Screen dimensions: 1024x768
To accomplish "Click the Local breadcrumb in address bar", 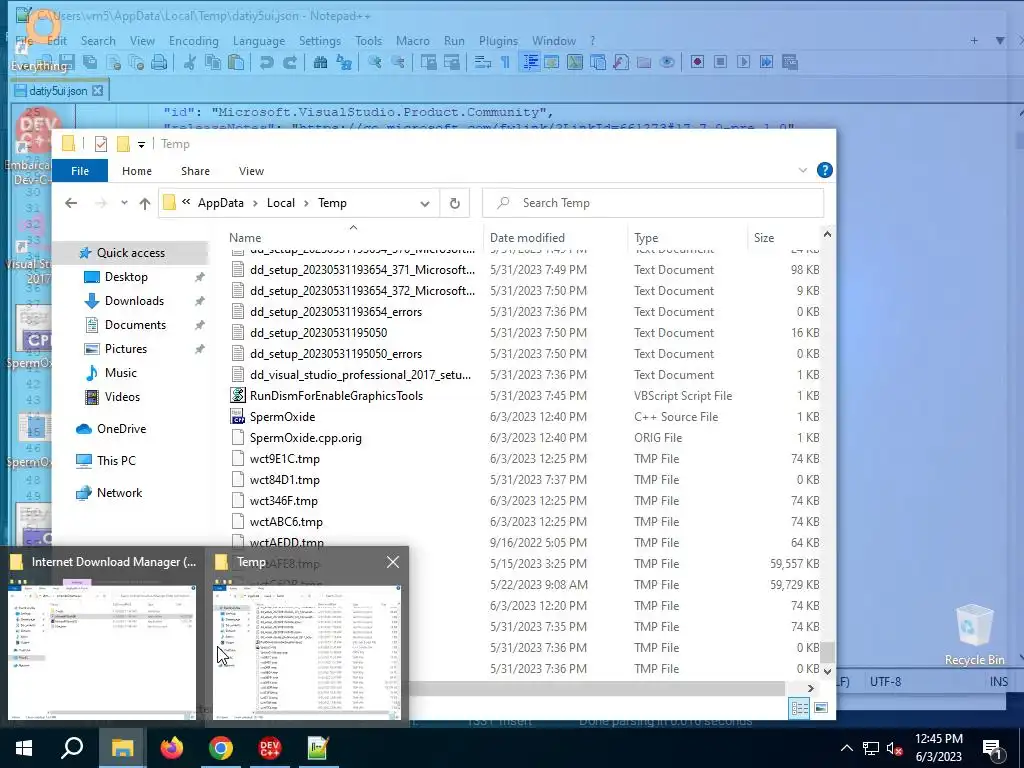I will tap(281, 203).
